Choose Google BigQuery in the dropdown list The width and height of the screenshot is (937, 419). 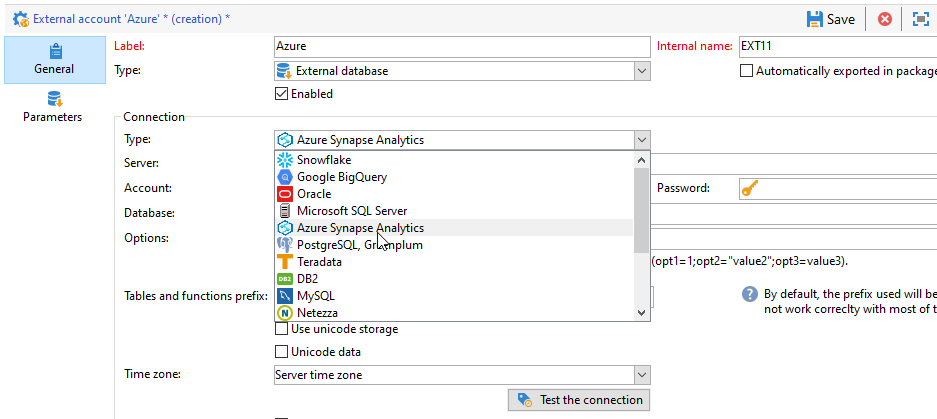pos(341,177)
